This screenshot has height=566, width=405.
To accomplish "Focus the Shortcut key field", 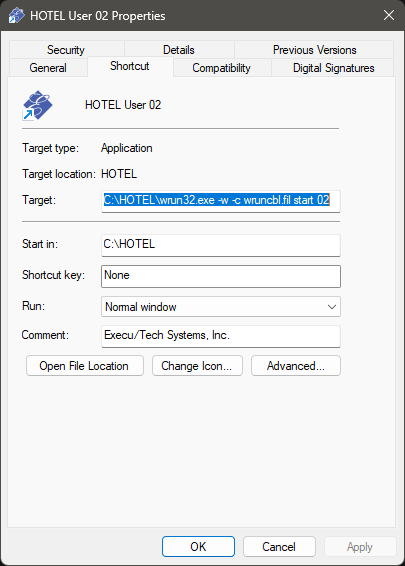I will (221, 276).
